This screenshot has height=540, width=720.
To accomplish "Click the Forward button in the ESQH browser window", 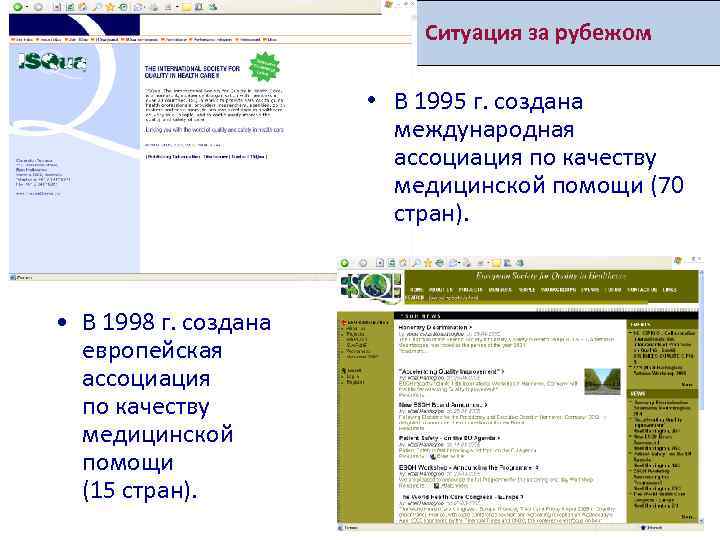I will coord(363,263).
